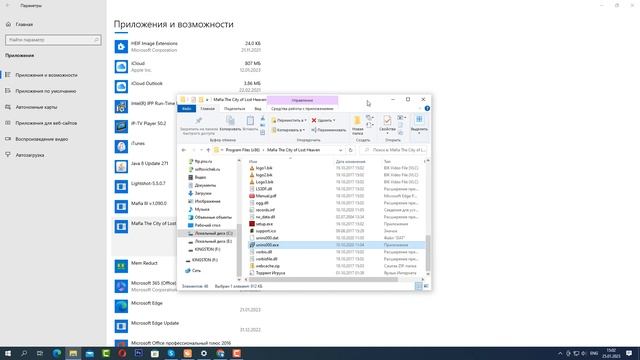Image resolution: width=640 pixels, height=360 pixels.
Task: Click Program Files (x86) breadcrumb
Action: click(x=242, y=150)
